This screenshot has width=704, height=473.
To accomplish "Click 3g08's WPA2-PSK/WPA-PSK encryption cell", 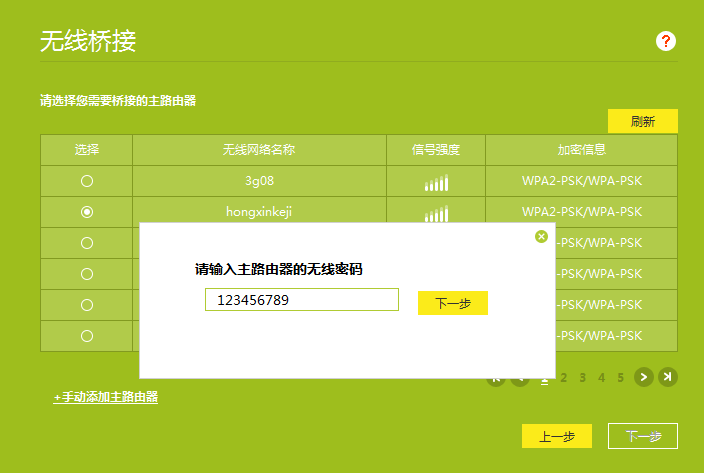I will [581, 181].
